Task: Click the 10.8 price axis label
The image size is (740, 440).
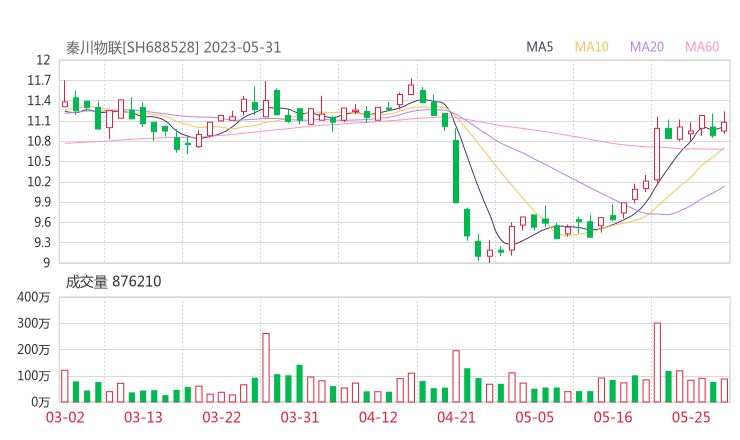Action: point(39,141)
